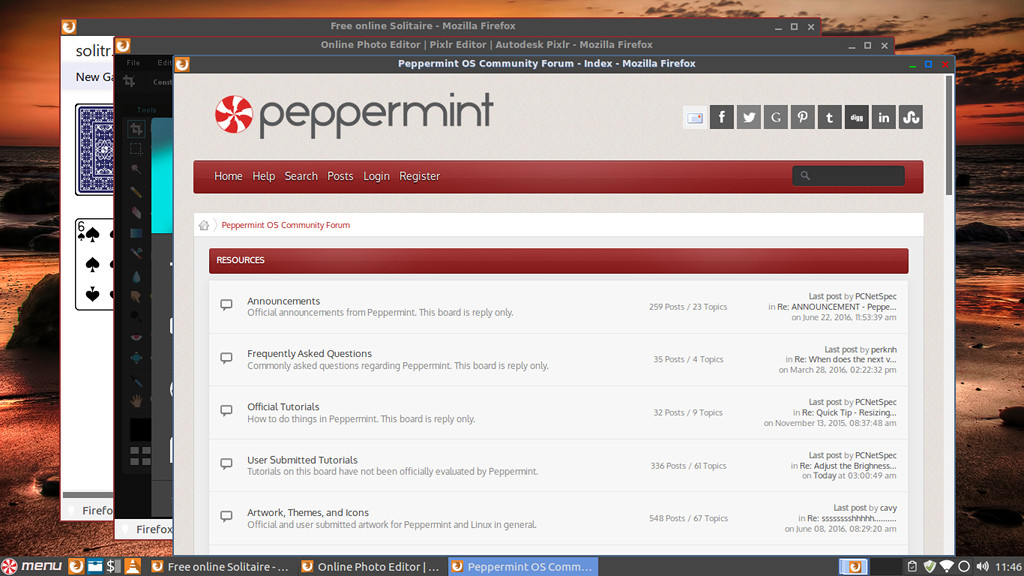Select the Marquee tool in Pixlr toolbox

pos(136,150)
